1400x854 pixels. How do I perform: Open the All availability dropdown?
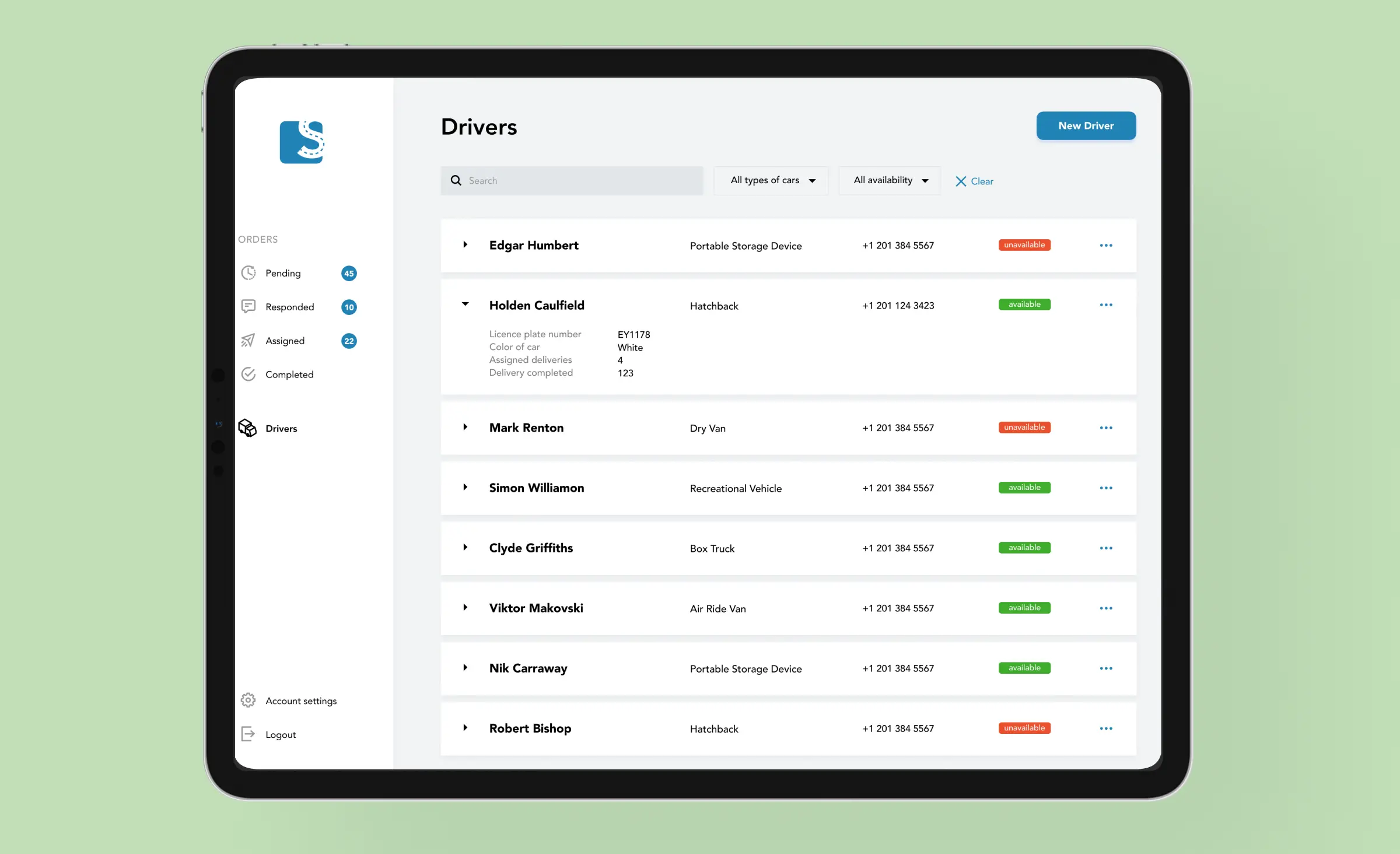pos(890,180)
